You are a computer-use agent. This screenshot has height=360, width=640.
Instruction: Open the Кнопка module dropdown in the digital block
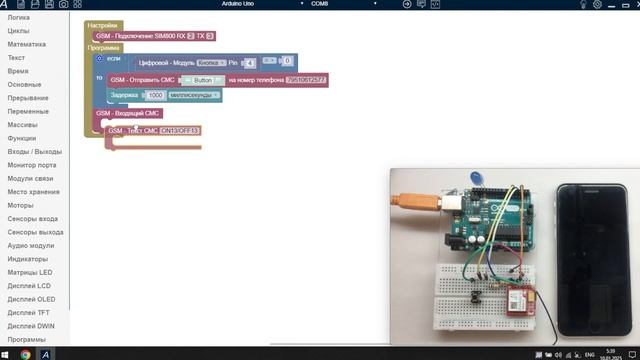pyautogui.click(x=211, y=63)
